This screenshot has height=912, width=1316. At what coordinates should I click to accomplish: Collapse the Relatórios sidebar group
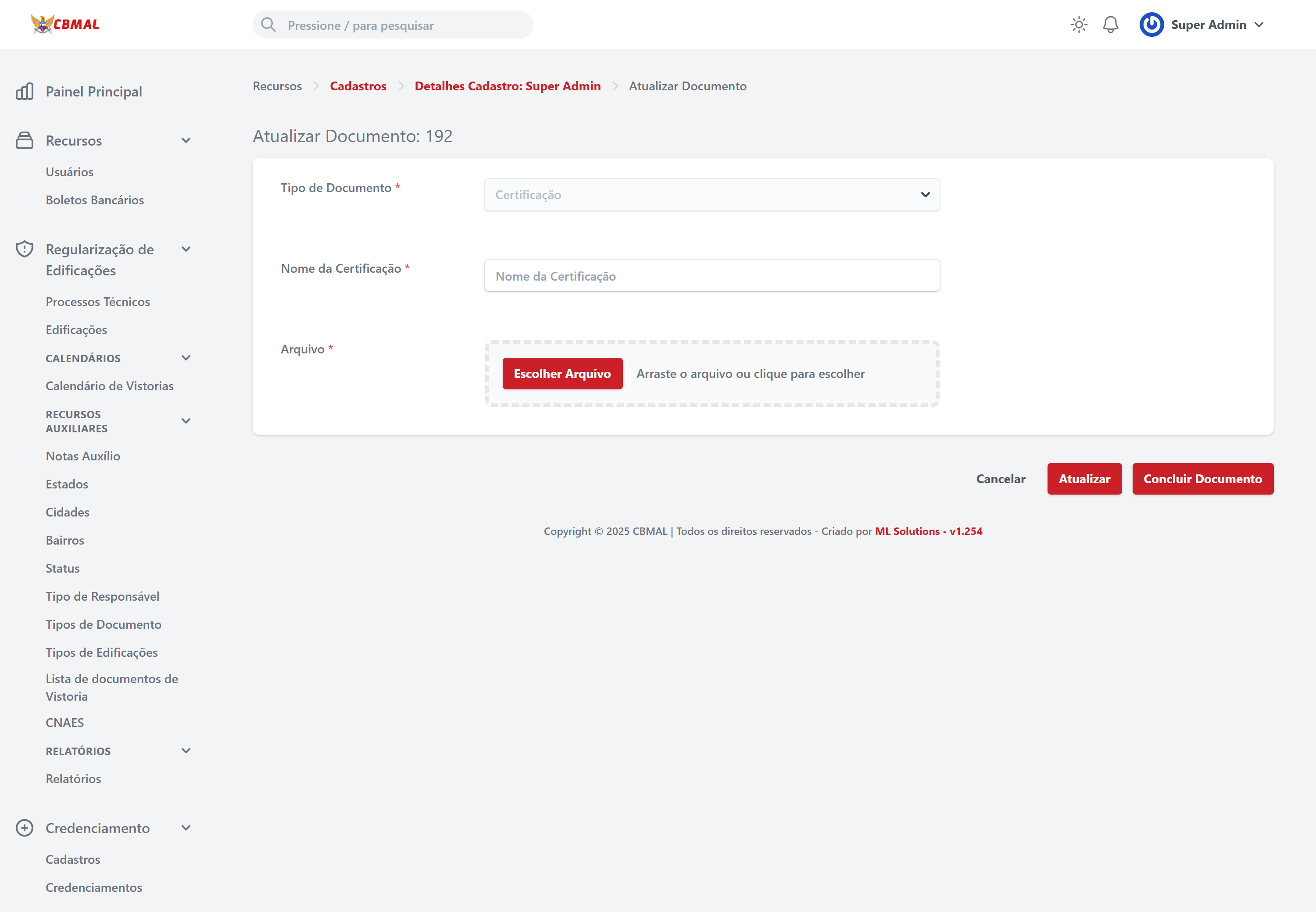[186, 751]
